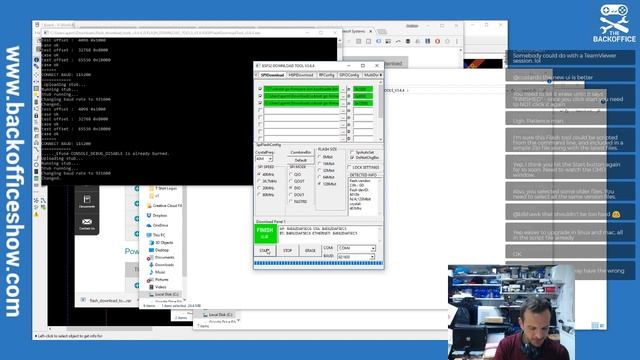Open the GPIOConfig tab

pyautogui.click(x=349, y=75)
